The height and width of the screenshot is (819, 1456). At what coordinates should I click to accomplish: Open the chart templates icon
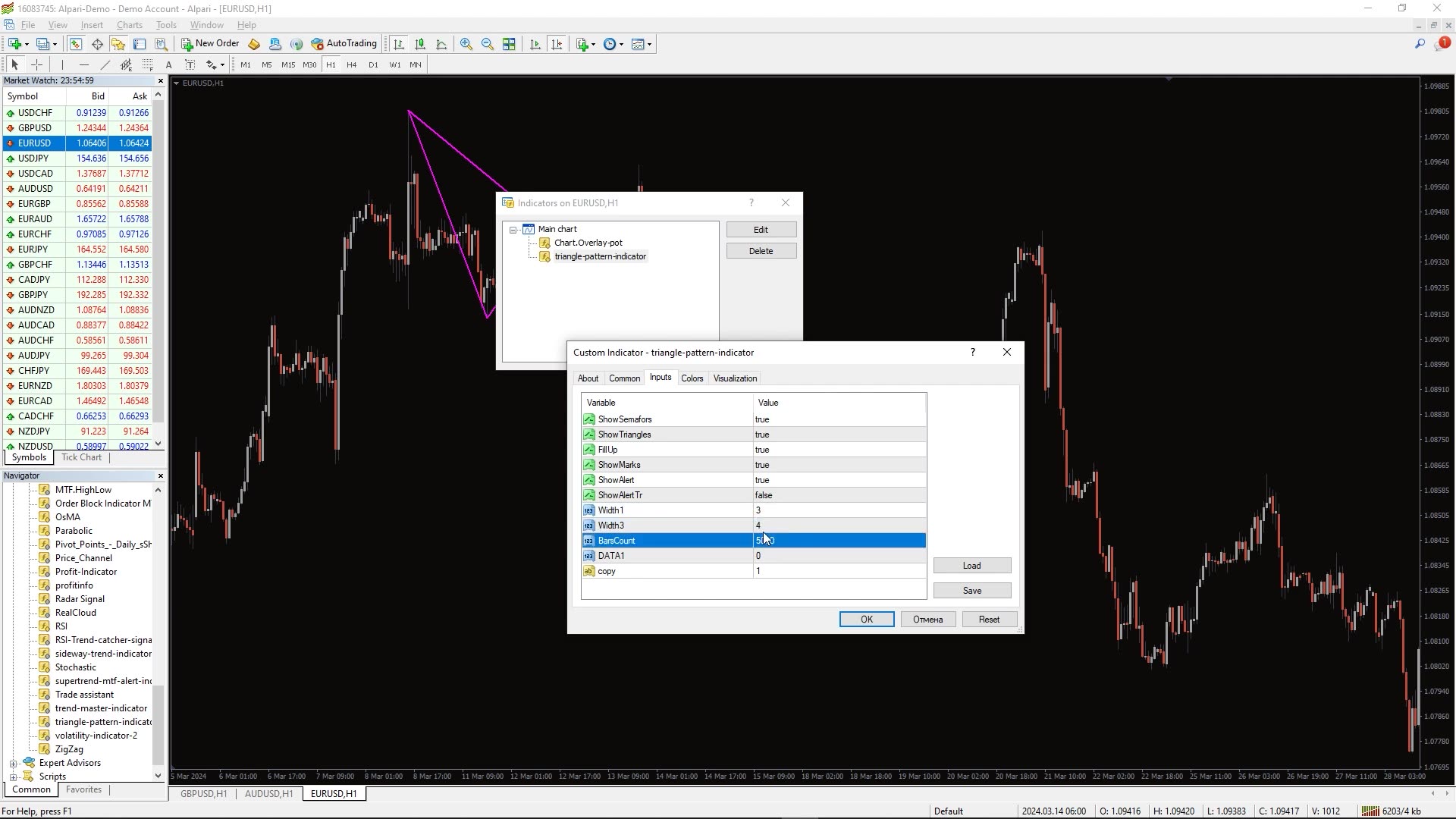[639, 43]
